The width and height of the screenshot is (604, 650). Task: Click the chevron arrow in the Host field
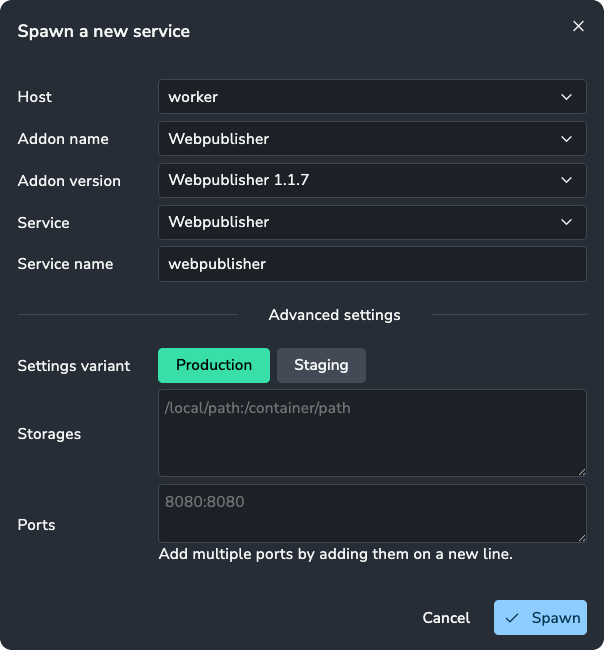(567, 97)
